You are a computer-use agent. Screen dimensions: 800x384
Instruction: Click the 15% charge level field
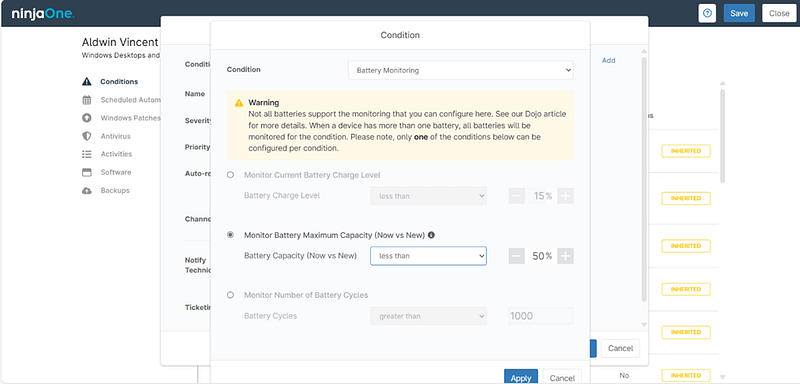pos(541,196)
